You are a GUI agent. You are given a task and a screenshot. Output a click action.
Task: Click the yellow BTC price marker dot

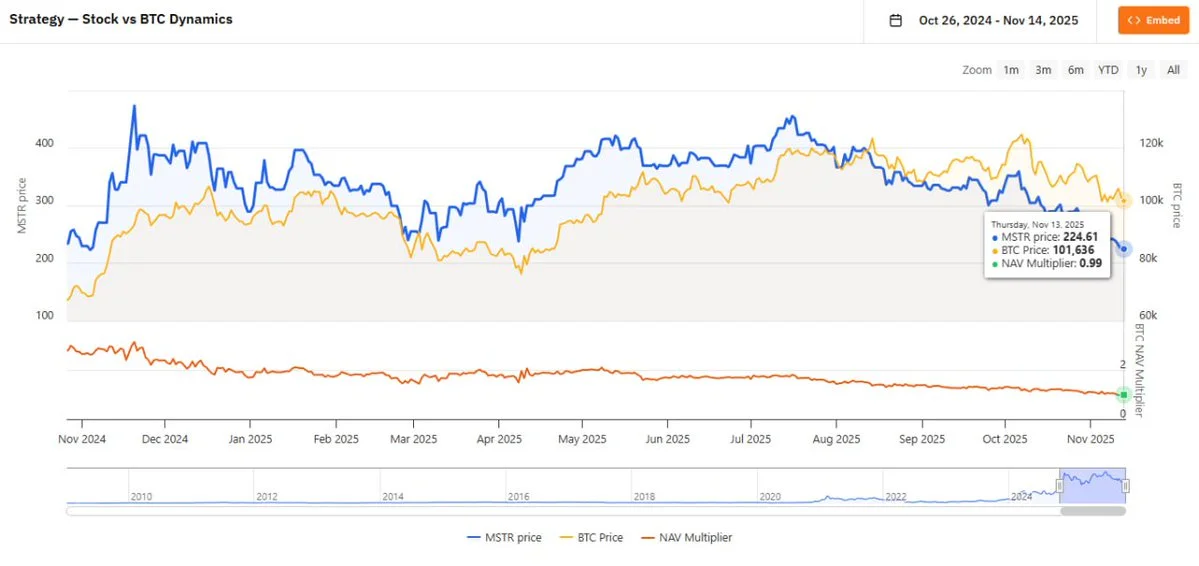tap(1124, 201)
